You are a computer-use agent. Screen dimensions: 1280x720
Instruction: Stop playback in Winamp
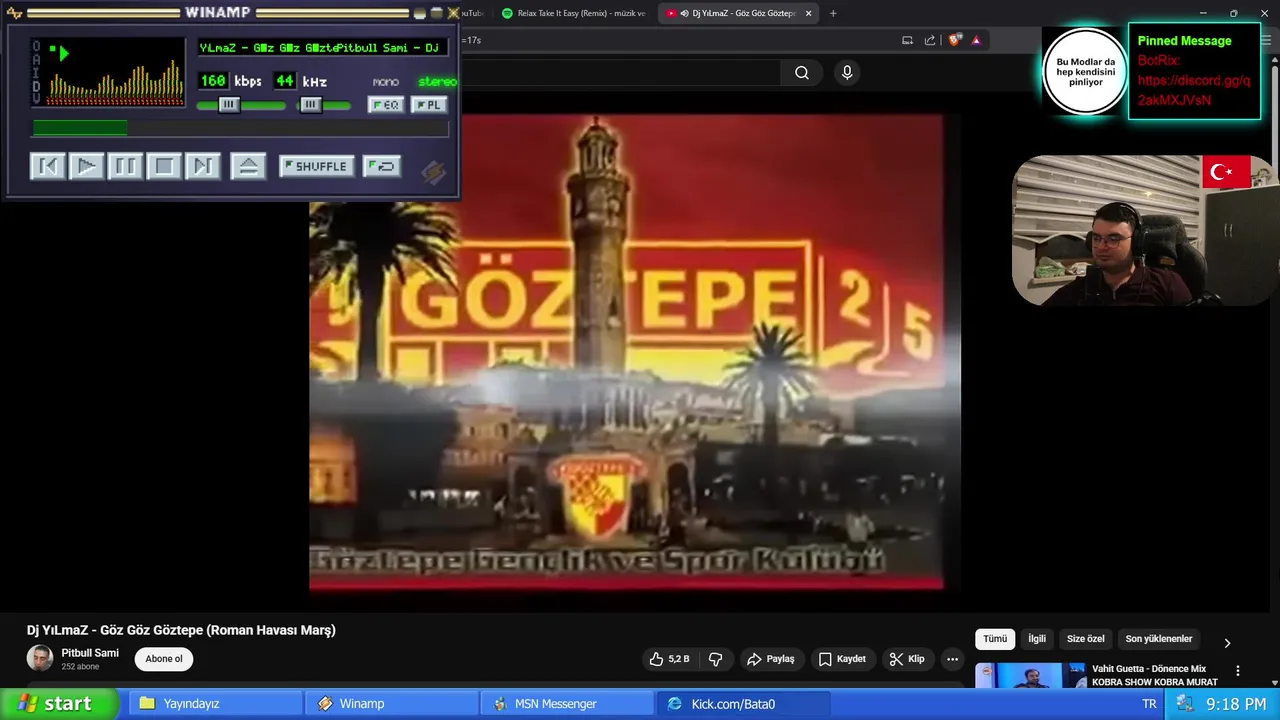pos(164,166)
